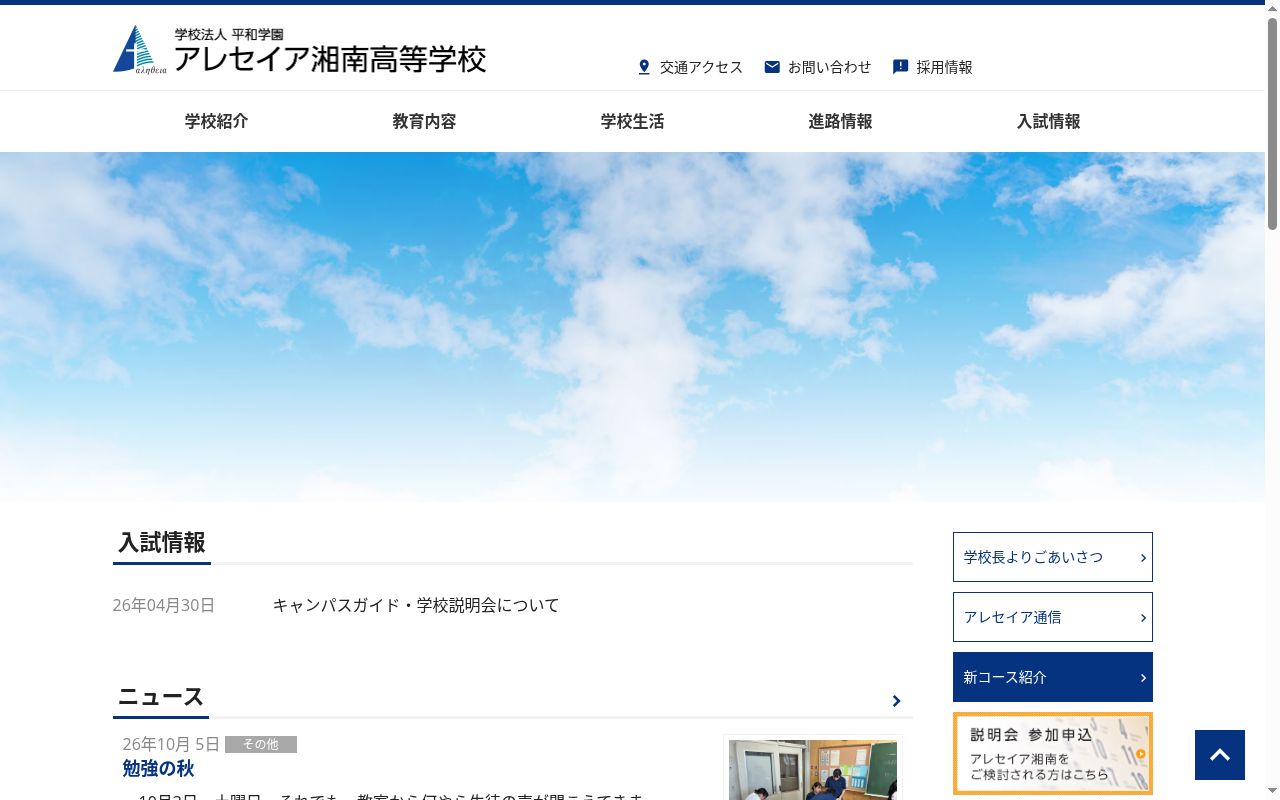
Task: Open キャンパスガイド・学校説明会について article
Action: click(416, 605)
